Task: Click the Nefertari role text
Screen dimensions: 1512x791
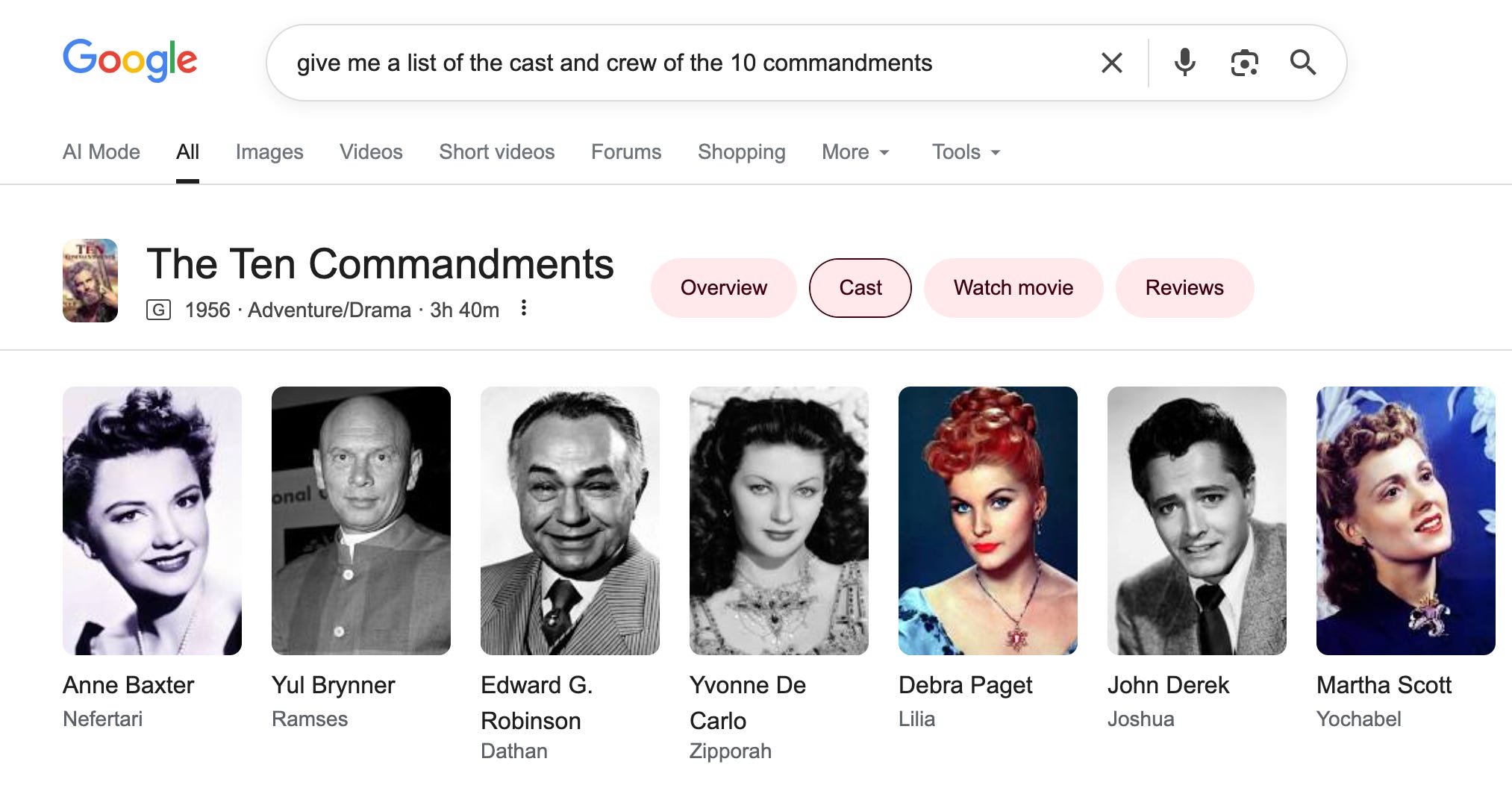Action: (x=103, y=719)
